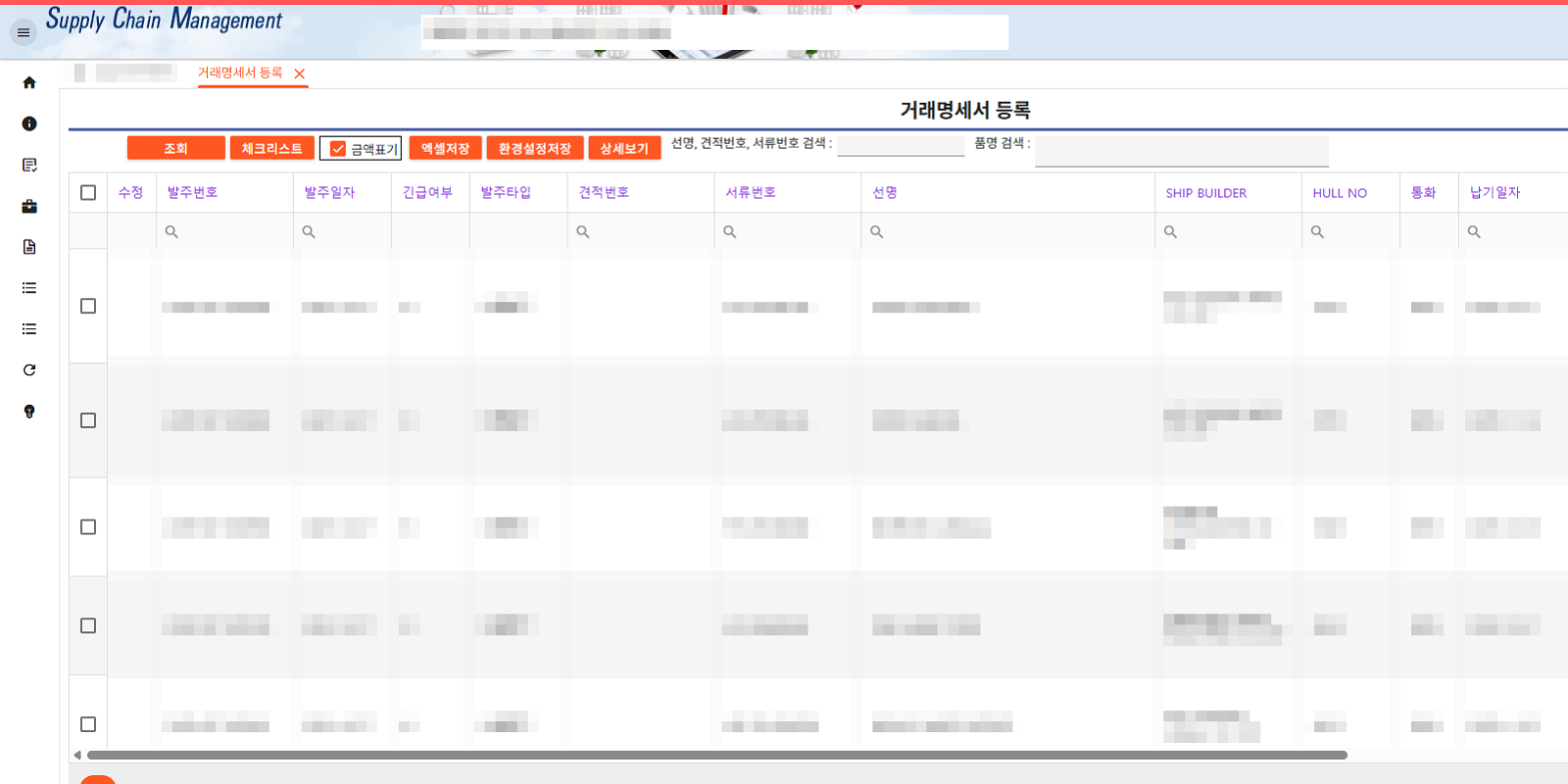Screen dimensions: 1568x784
Task: Click the briefcase icon in sidebar
Action: pyautogui.click(x=29, y=206)
